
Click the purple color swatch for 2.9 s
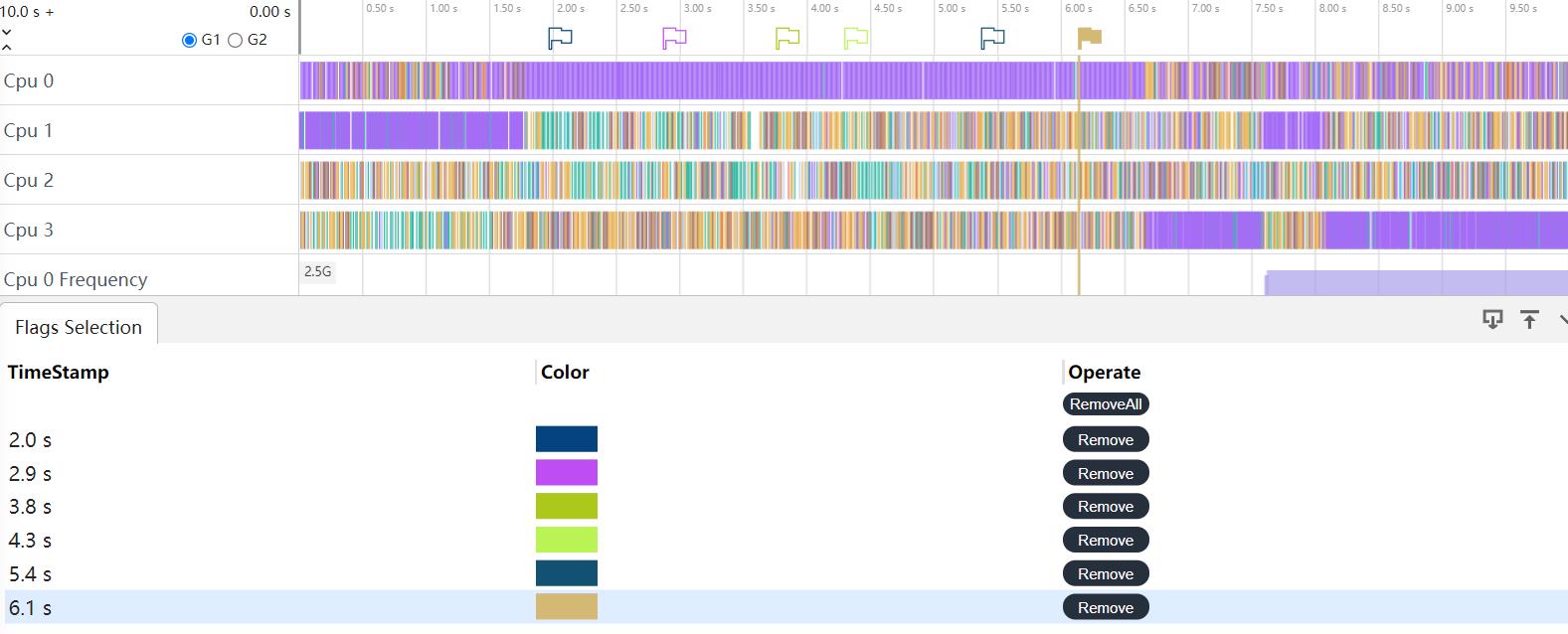coord(567,473)
